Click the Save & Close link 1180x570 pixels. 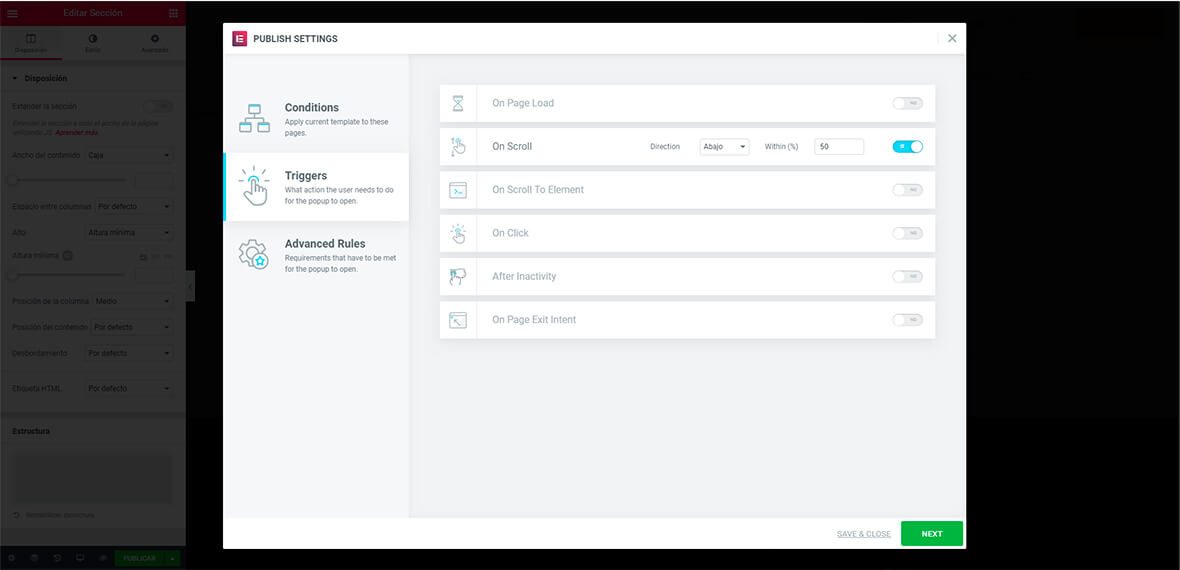click(863, 534)
